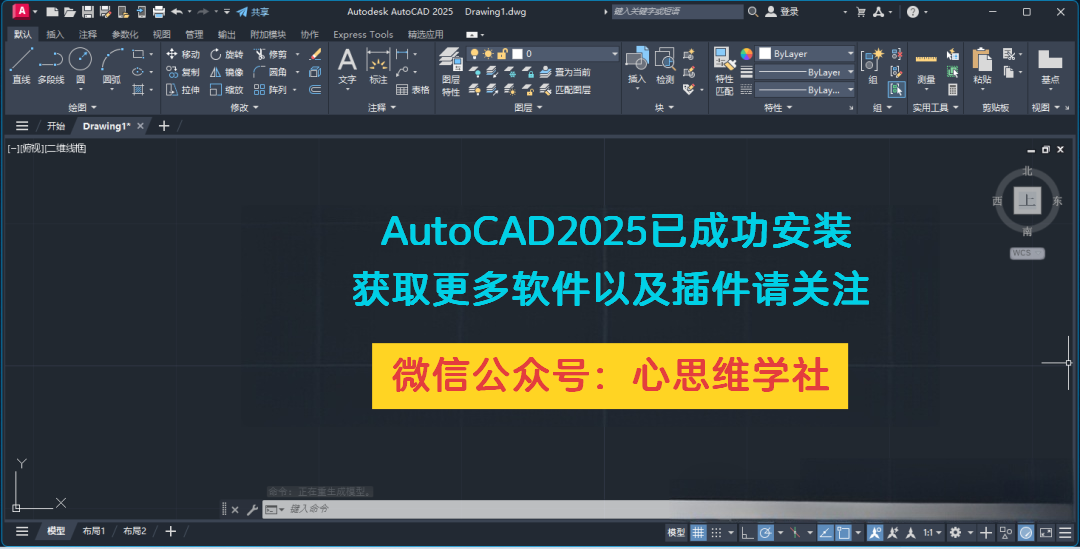
Task: Click the ViewCube 上 top face
Action: click(x=1027, y=200)
